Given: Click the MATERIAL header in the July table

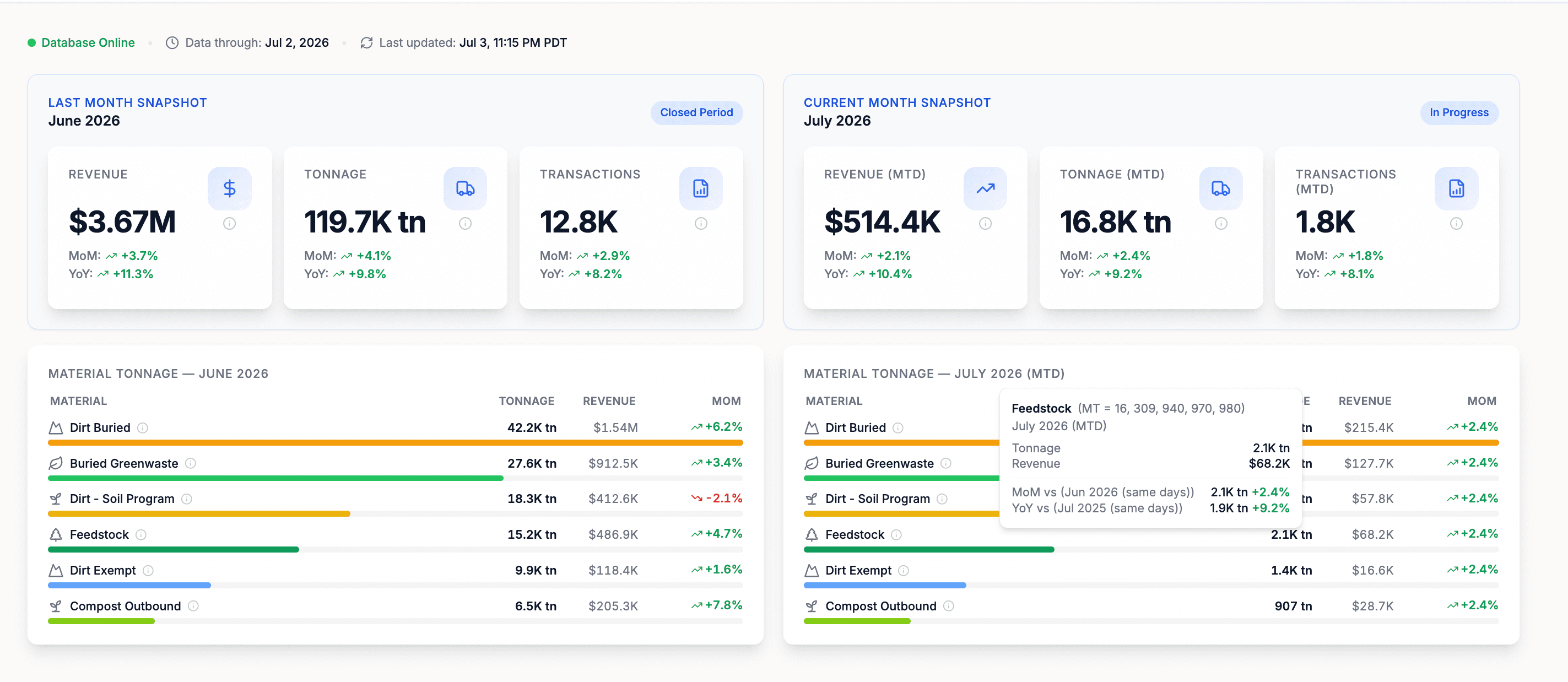Looking at the screenshot, I should (x=833, y=401).
